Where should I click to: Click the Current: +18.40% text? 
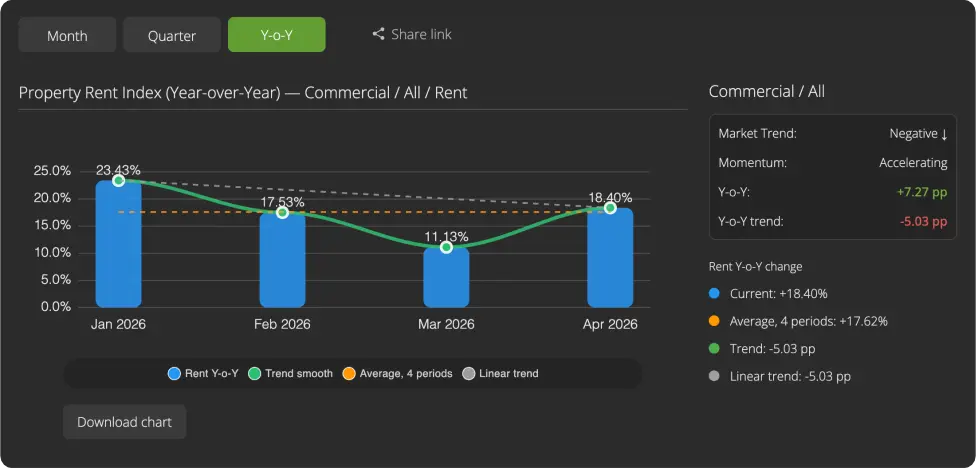coord(779,294)
